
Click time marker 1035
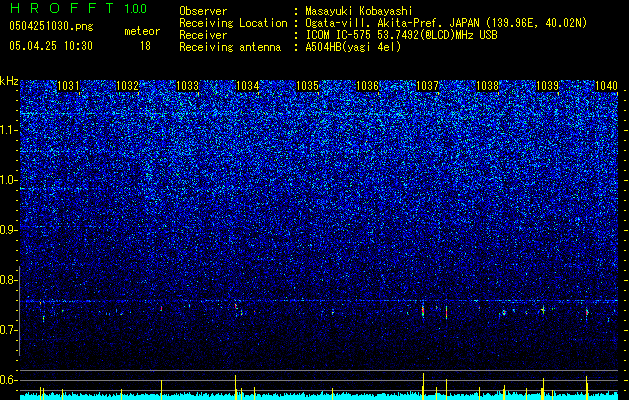(307, 86)
